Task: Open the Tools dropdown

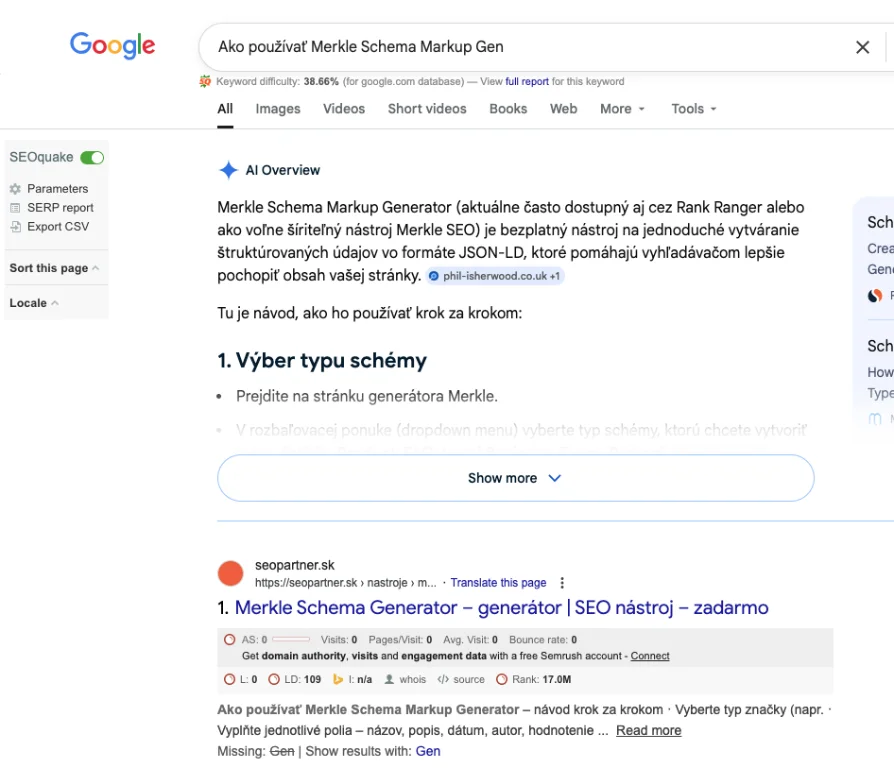Action: coord(694,109)
